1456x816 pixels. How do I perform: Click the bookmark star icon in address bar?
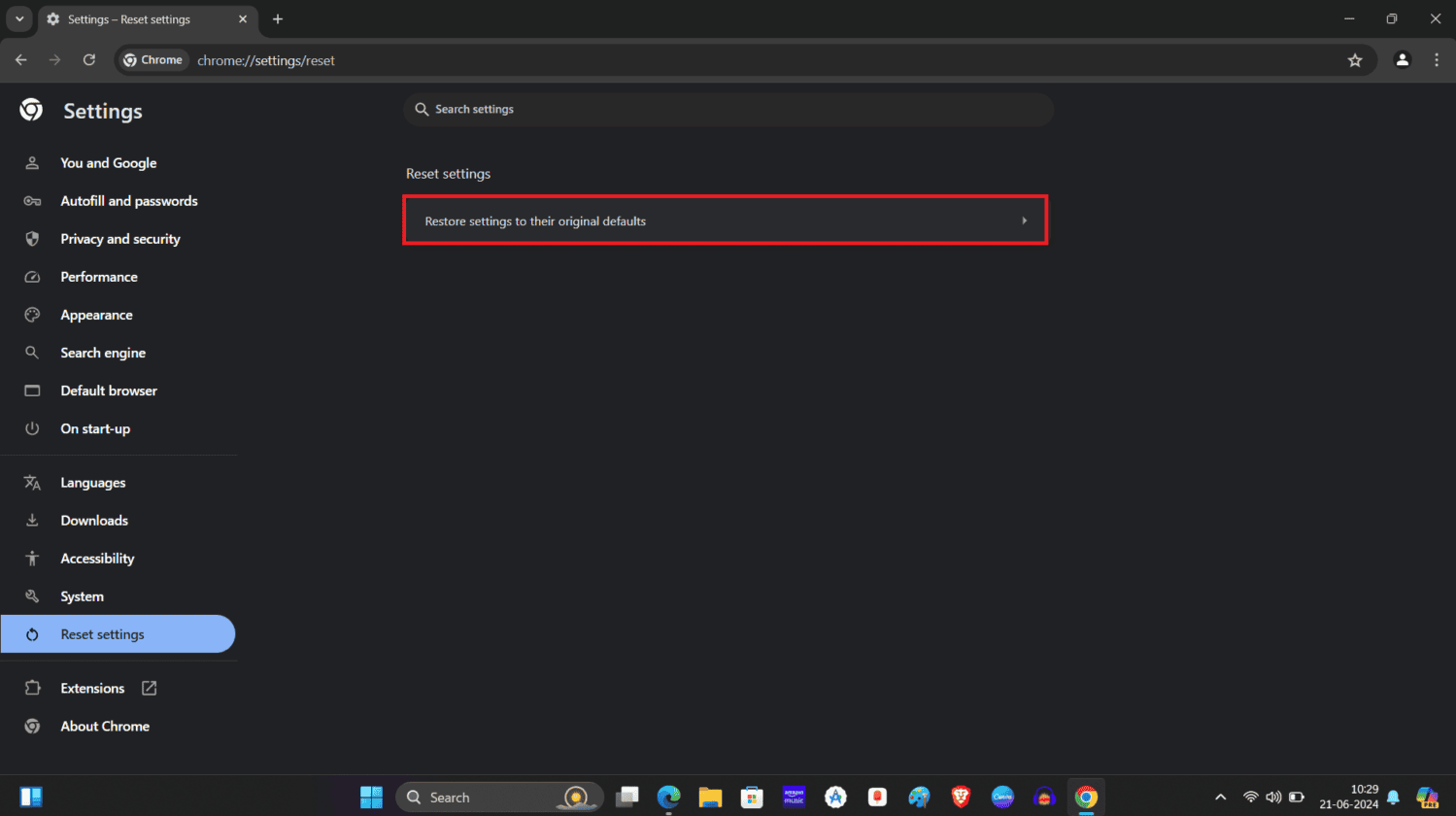[x=1355, y=60]
